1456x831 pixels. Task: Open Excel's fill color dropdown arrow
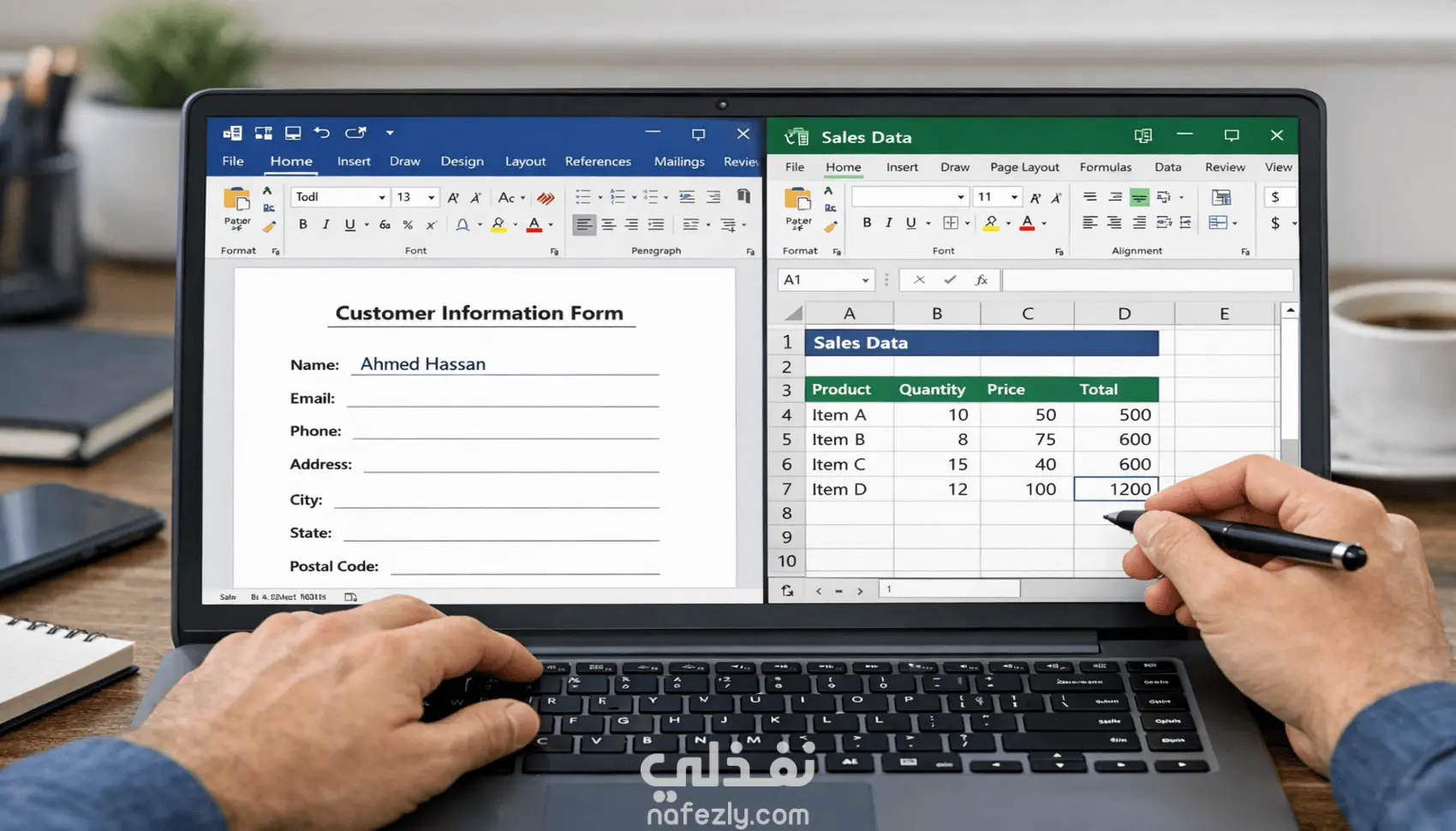(x=1008, y=224)
